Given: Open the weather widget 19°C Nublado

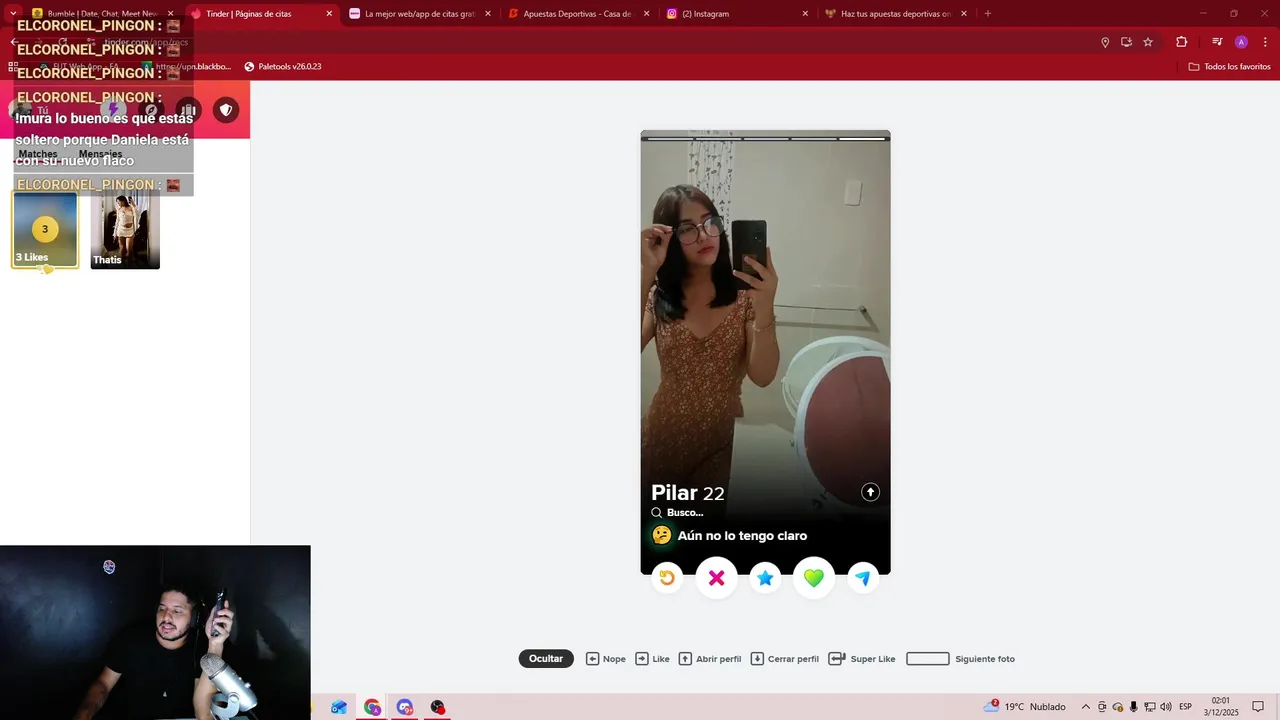Looking at the screenshot, I should tap(1025, 706).
